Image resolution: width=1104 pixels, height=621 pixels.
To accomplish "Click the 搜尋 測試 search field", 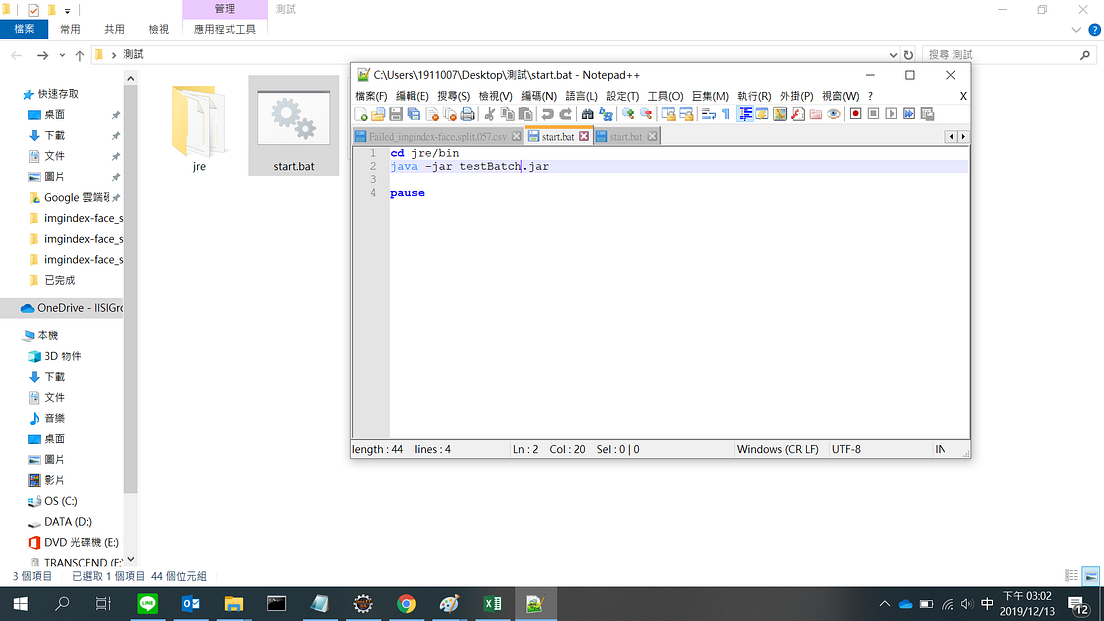I will pos(1008,55).
